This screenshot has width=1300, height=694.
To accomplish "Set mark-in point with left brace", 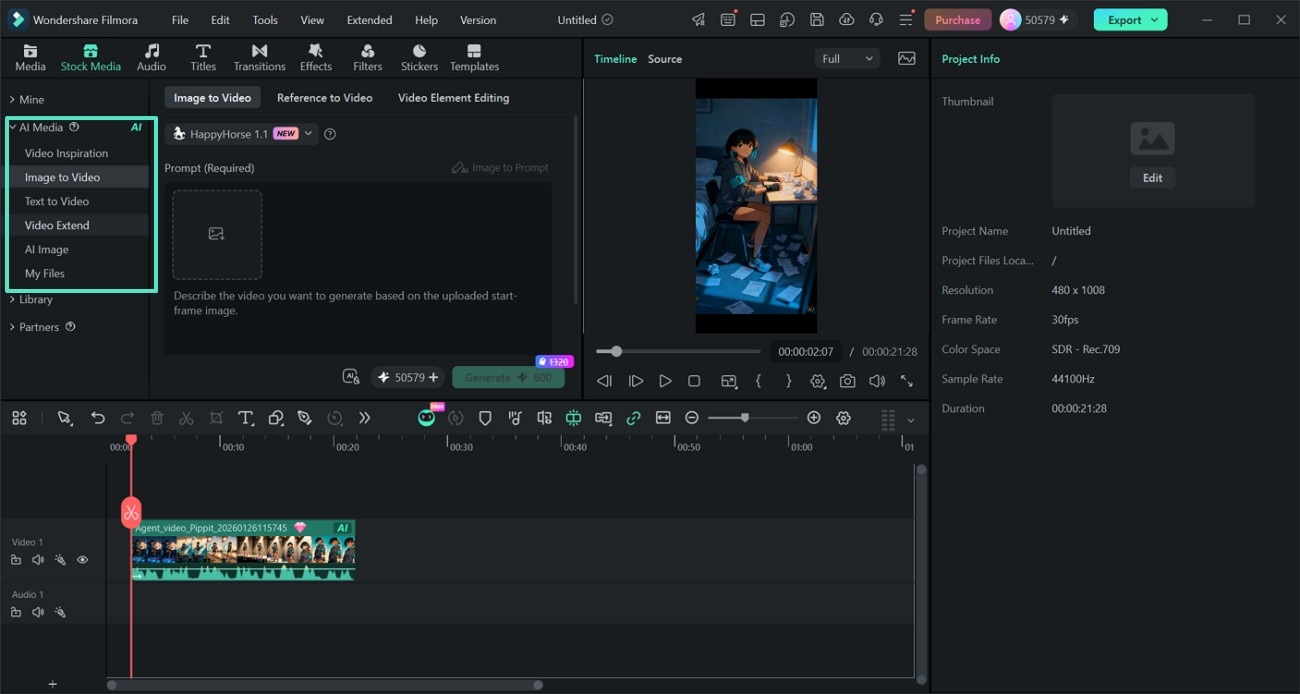I will coord(759,381).
